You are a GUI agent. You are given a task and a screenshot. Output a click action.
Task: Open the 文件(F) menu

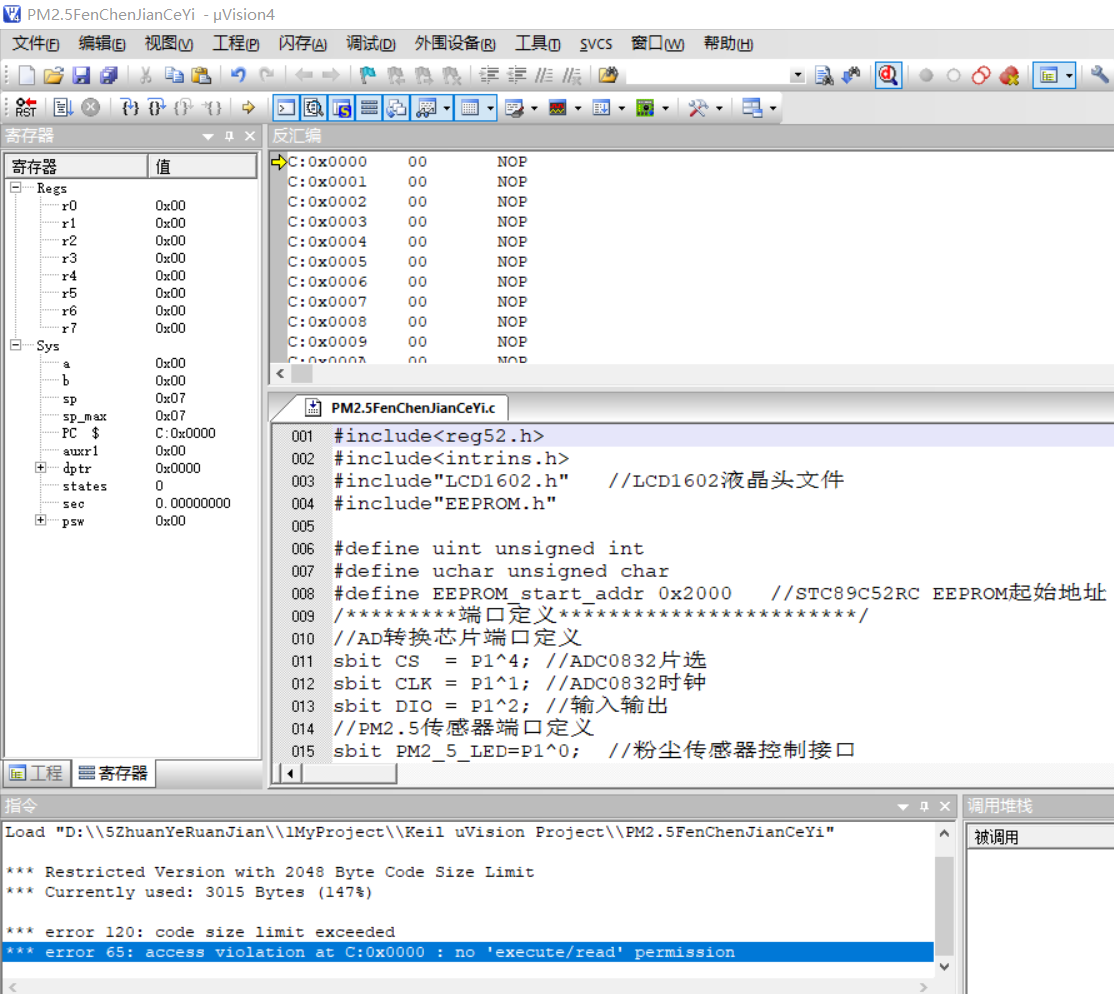tap(36, 44)
